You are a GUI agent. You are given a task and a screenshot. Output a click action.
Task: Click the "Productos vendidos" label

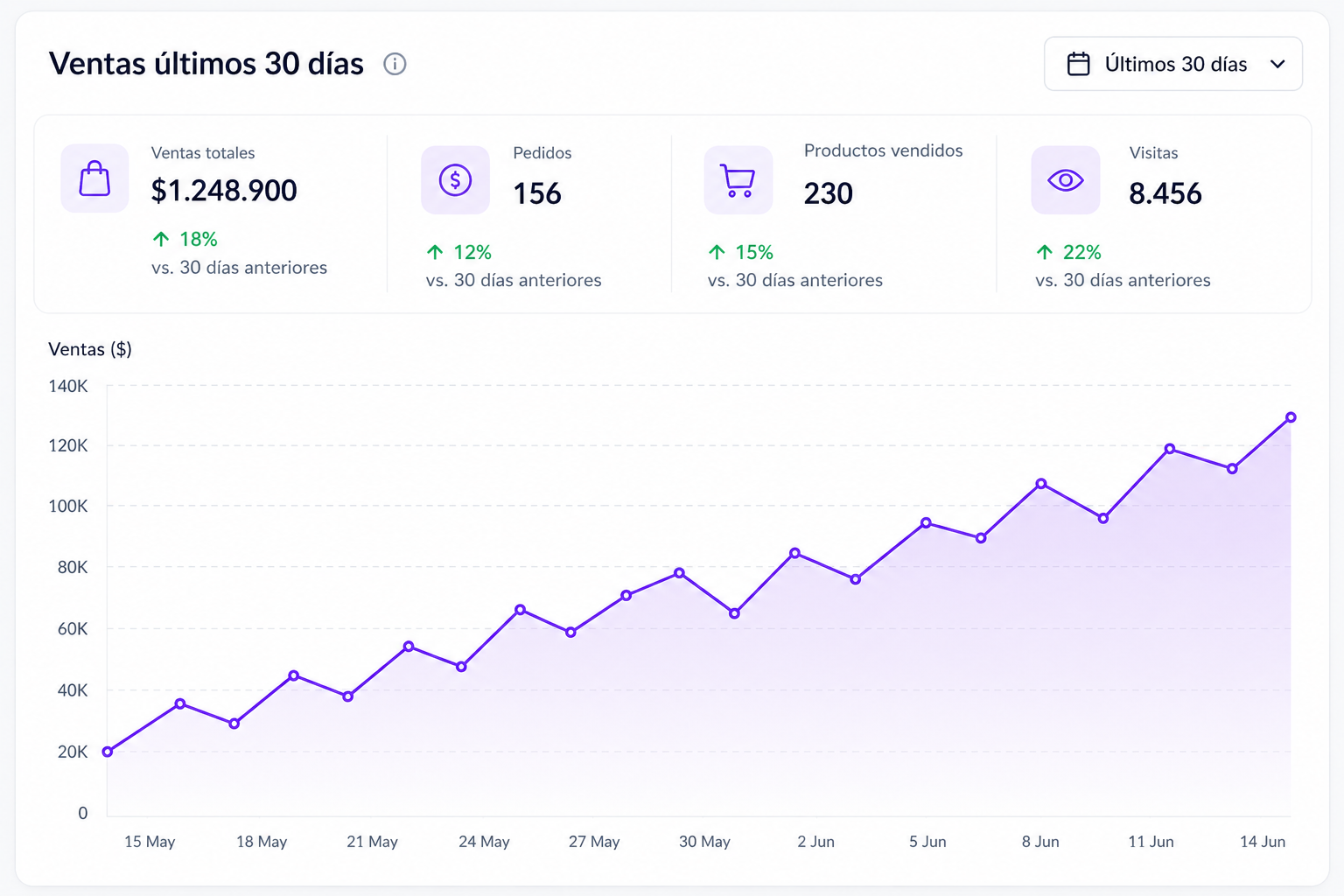884,150
